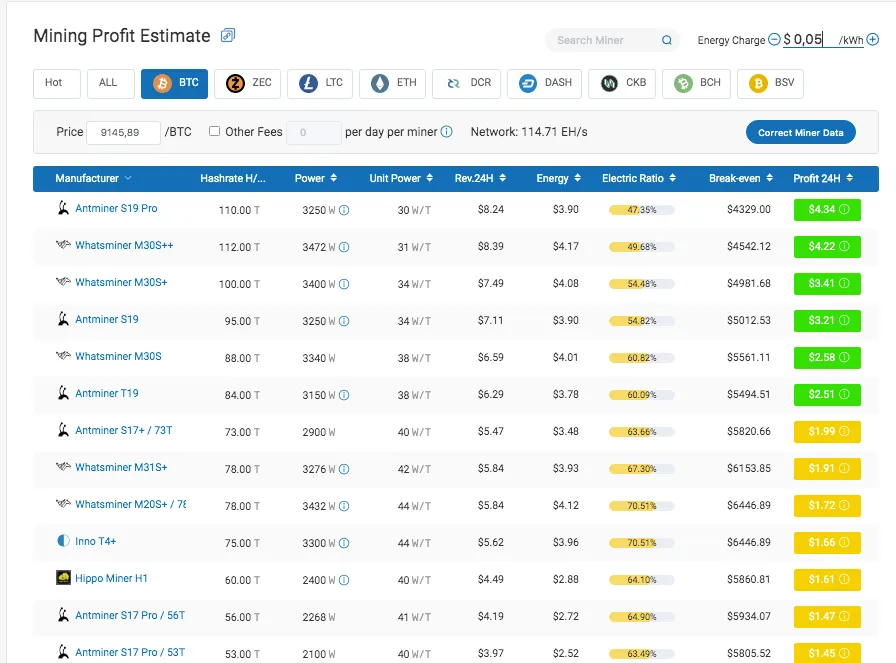Viewport: 896px width, 663px height.
Task: Click the Hashrate column header
Action: 233,178
